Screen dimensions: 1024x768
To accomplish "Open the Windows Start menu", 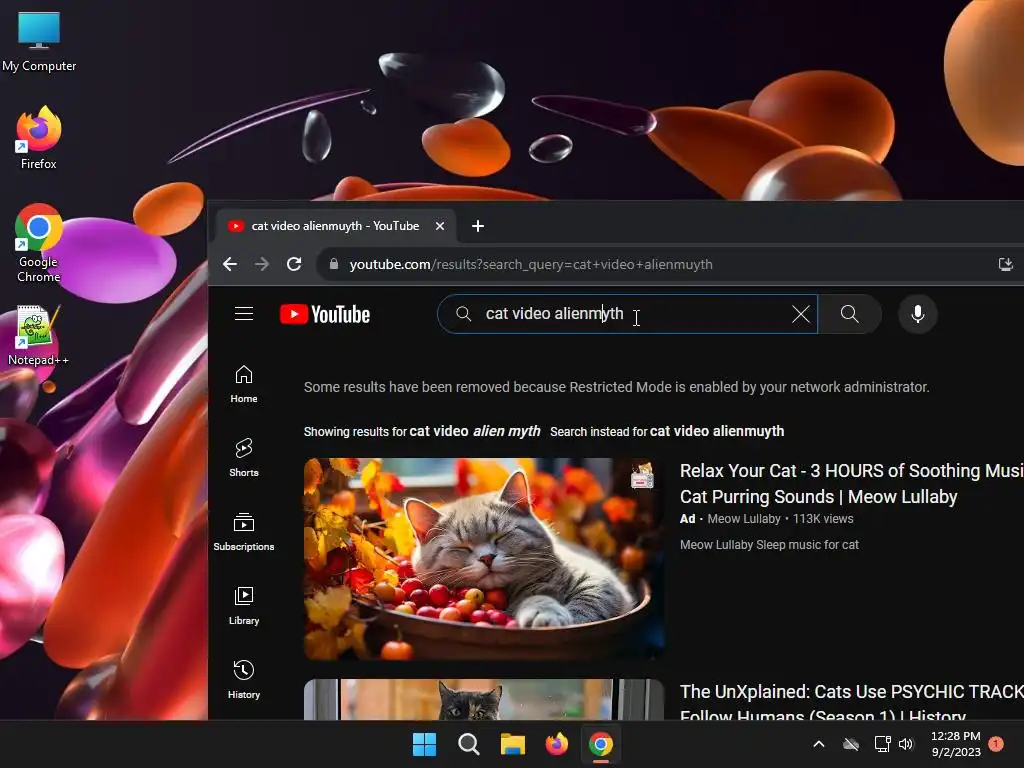I will (x=424, y=744).
